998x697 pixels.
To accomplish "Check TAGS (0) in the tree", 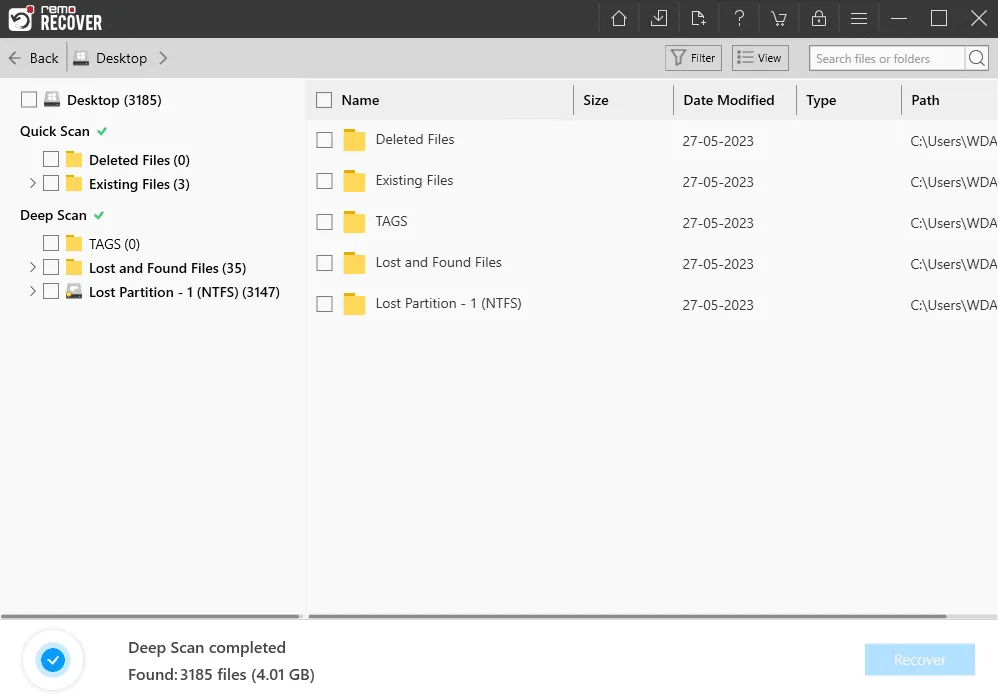I will (51, 243).
